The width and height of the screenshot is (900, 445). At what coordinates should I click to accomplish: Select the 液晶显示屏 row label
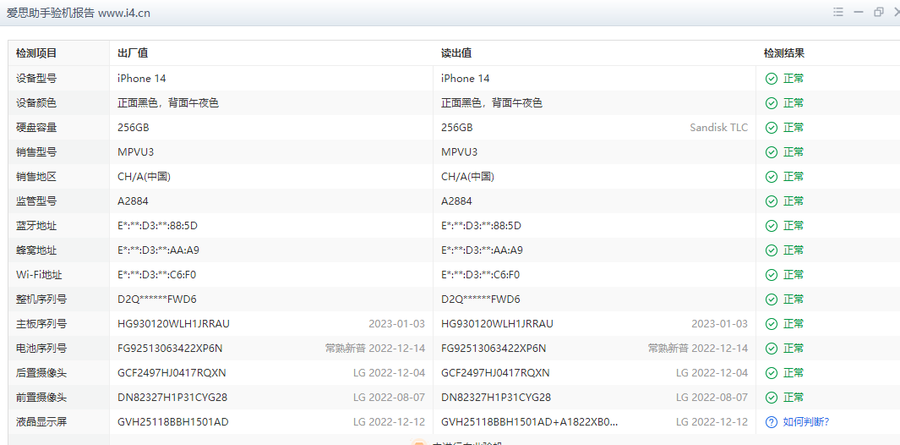click(x=41, y=422)
